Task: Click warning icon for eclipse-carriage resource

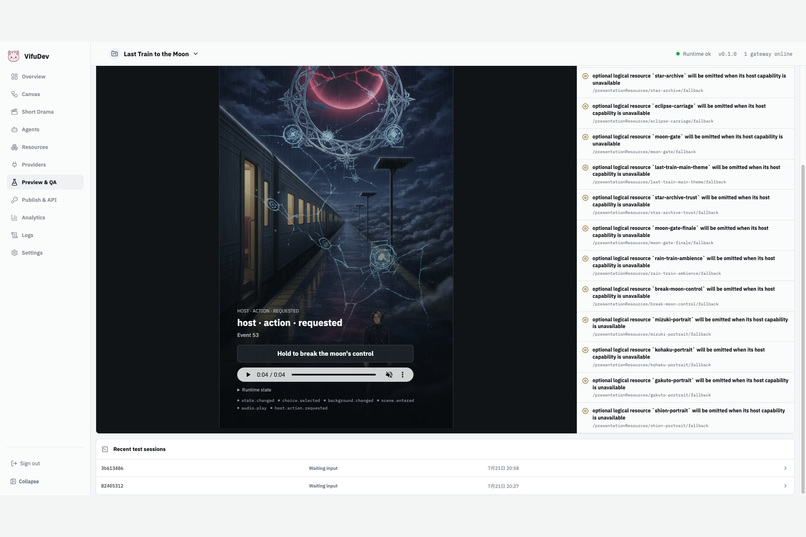Action: pyautogui.click(x=585, y=106)
